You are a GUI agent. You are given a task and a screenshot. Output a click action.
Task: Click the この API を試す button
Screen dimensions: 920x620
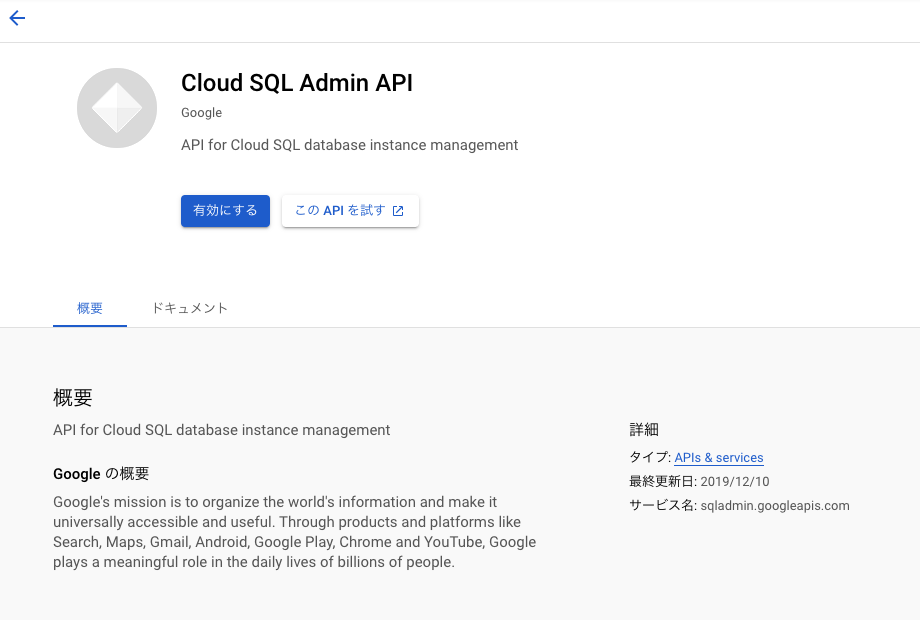pos(350,211)
